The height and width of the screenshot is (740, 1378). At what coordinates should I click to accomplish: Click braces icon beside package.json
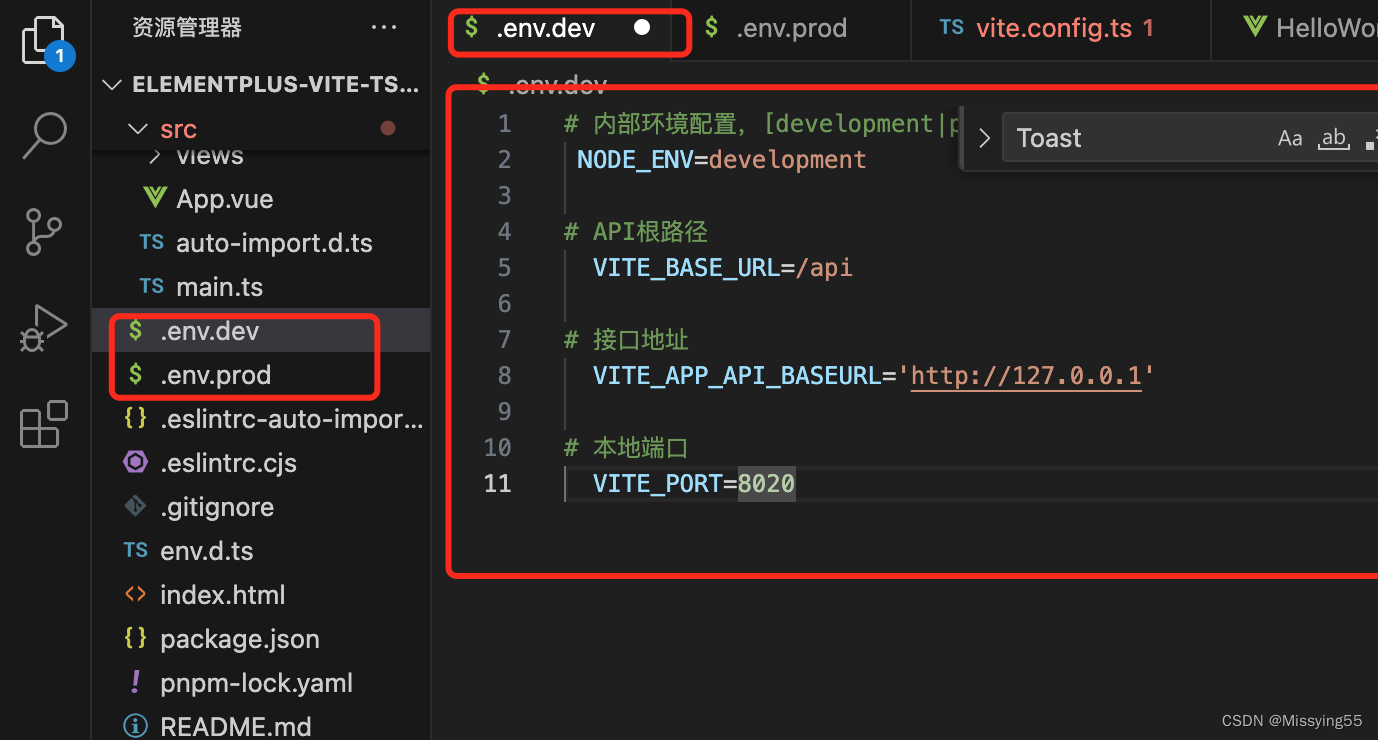click(135, 638)
